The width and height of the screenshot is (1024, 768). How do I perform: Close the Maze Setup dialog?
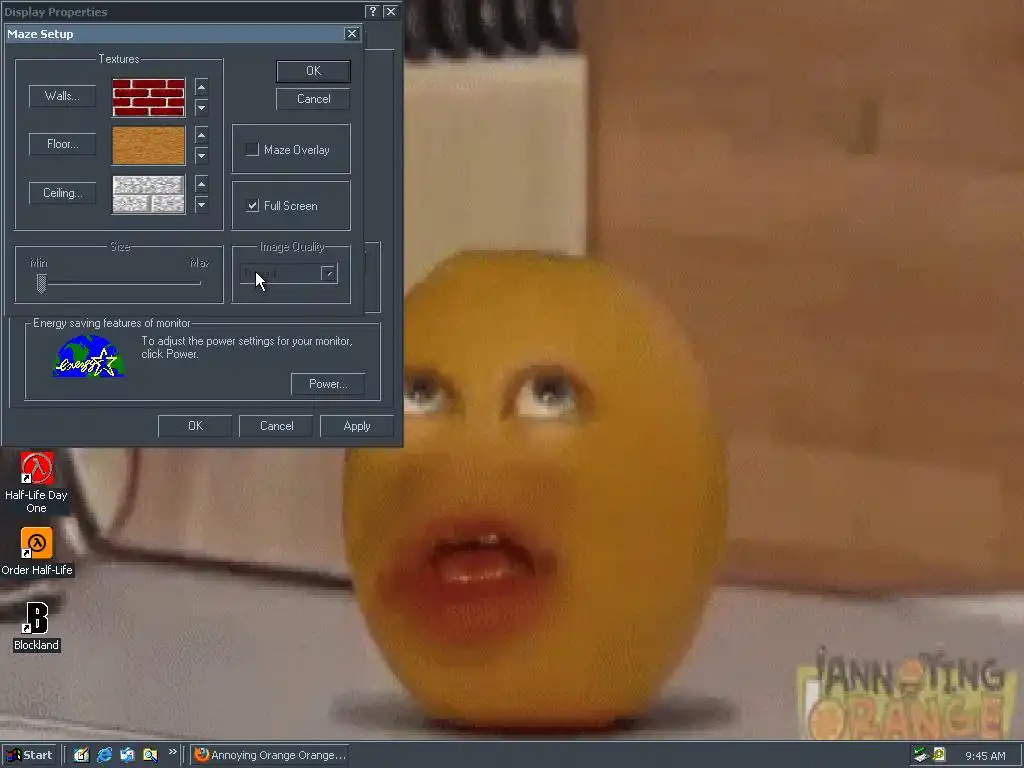point(351,33)
